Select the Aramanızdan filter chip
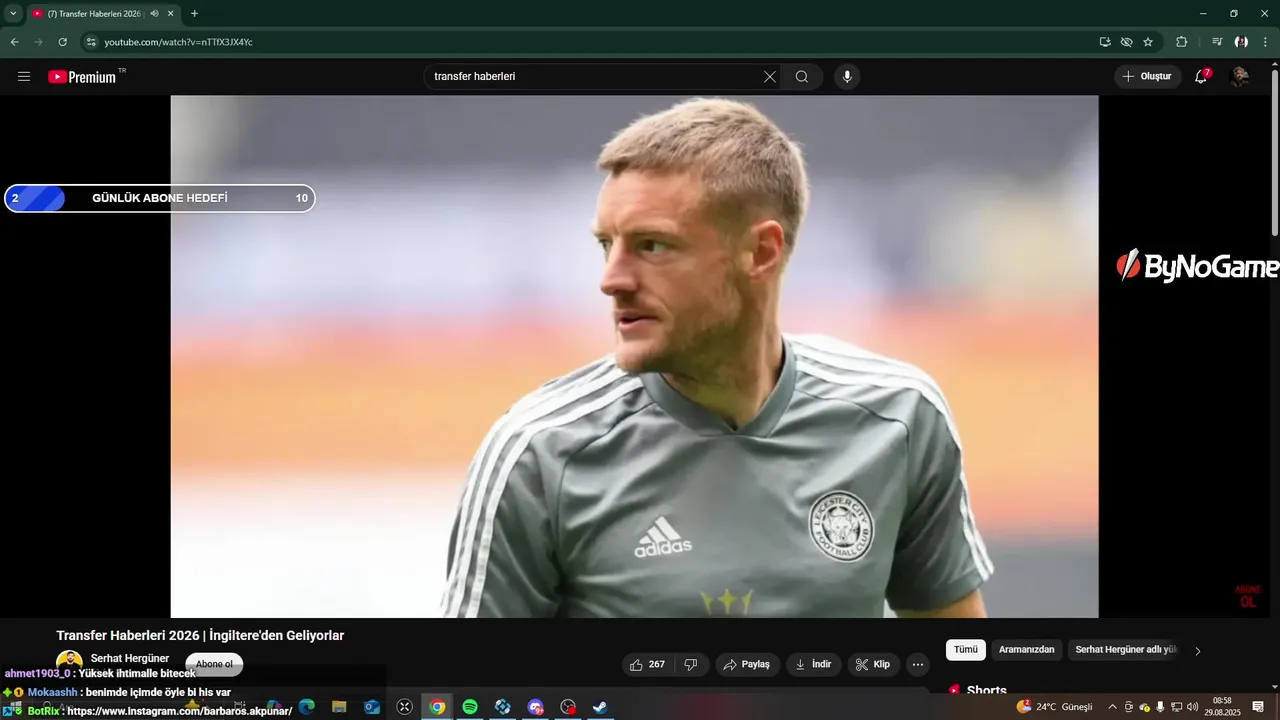 coord(1027,650)
